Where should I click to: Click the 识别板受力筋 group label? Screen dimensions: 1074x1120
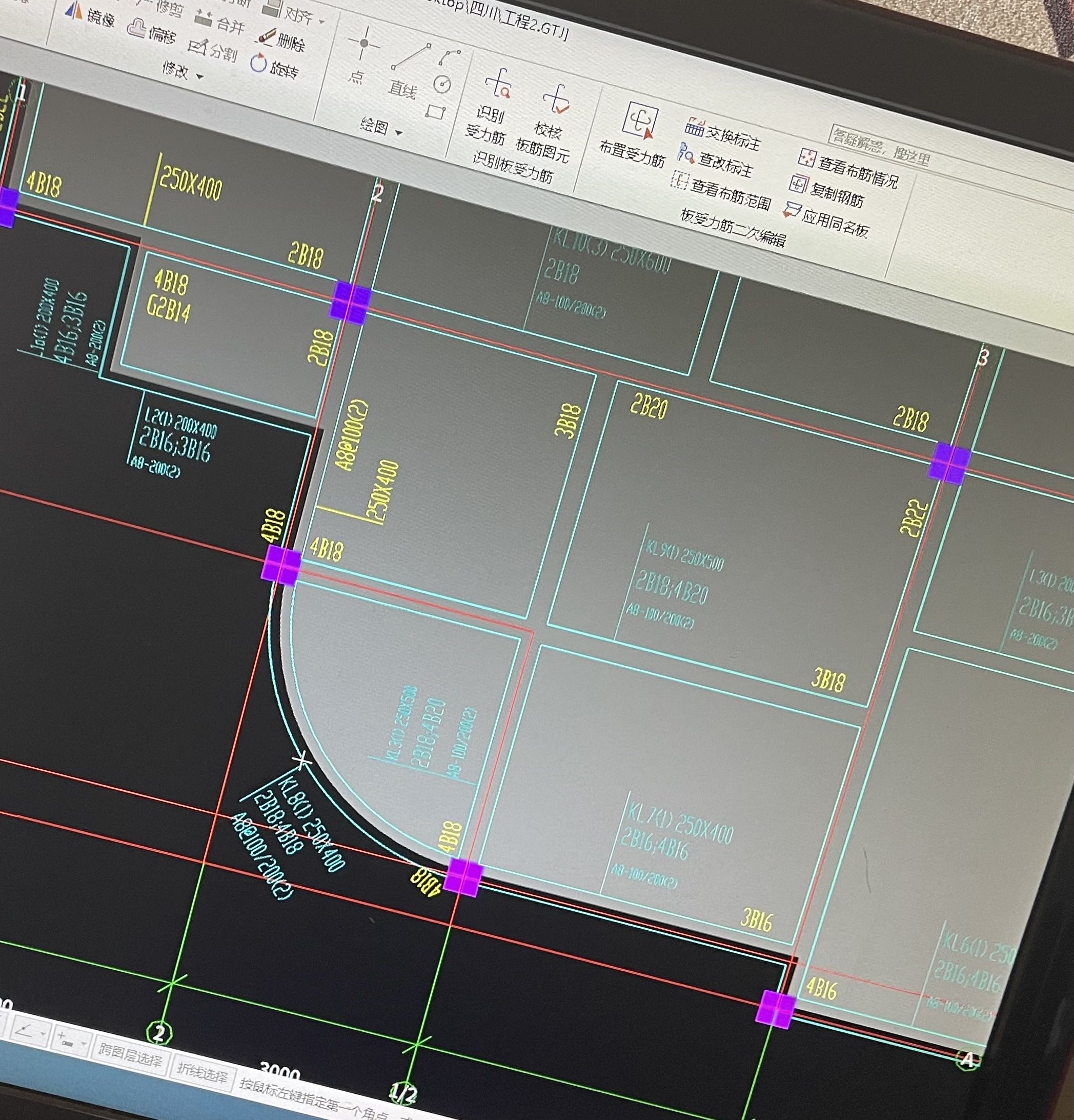(513, 167)
